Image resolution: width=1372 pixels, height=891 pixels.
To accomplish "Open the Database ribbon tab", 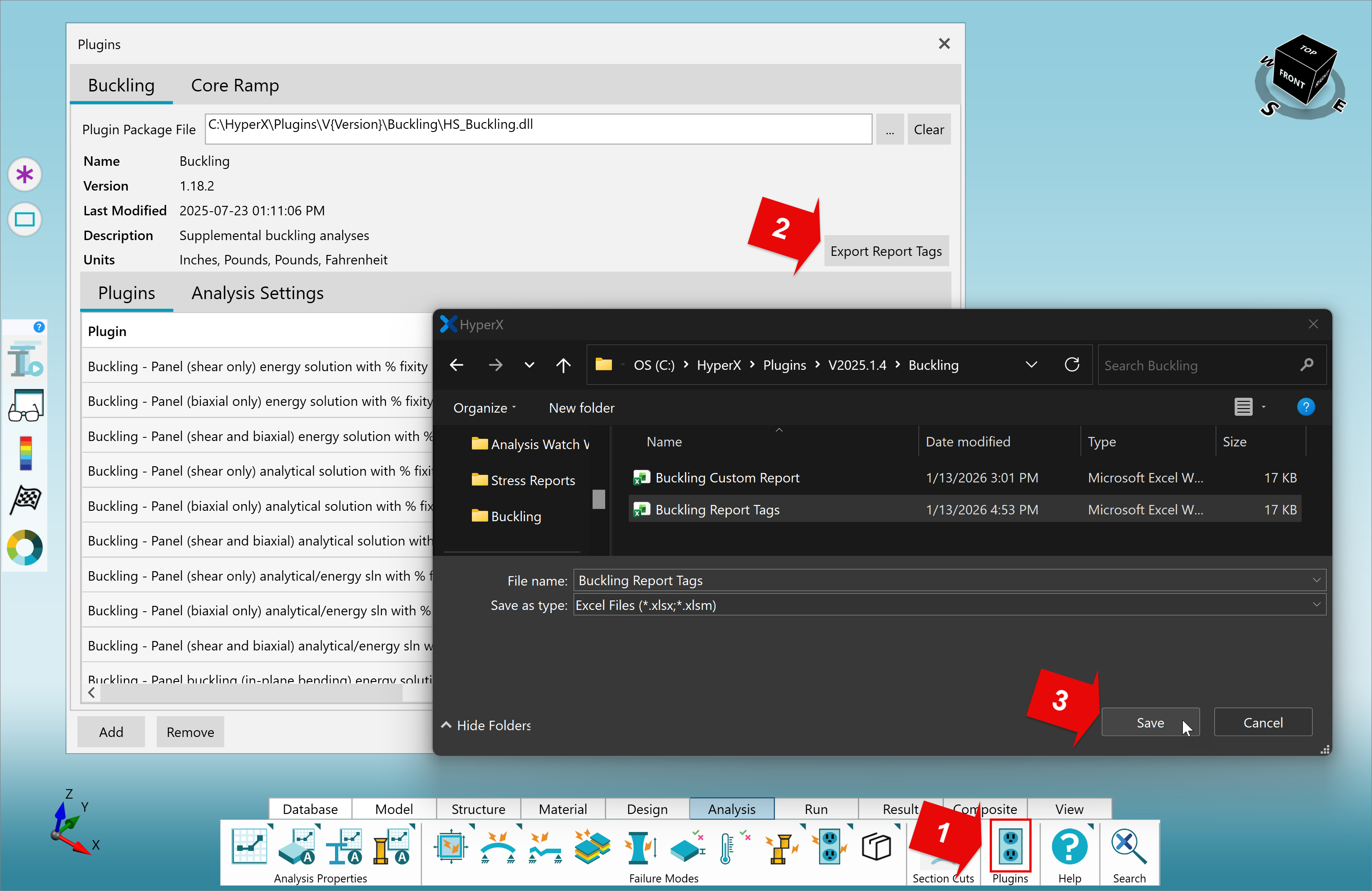I will [310, 809].
